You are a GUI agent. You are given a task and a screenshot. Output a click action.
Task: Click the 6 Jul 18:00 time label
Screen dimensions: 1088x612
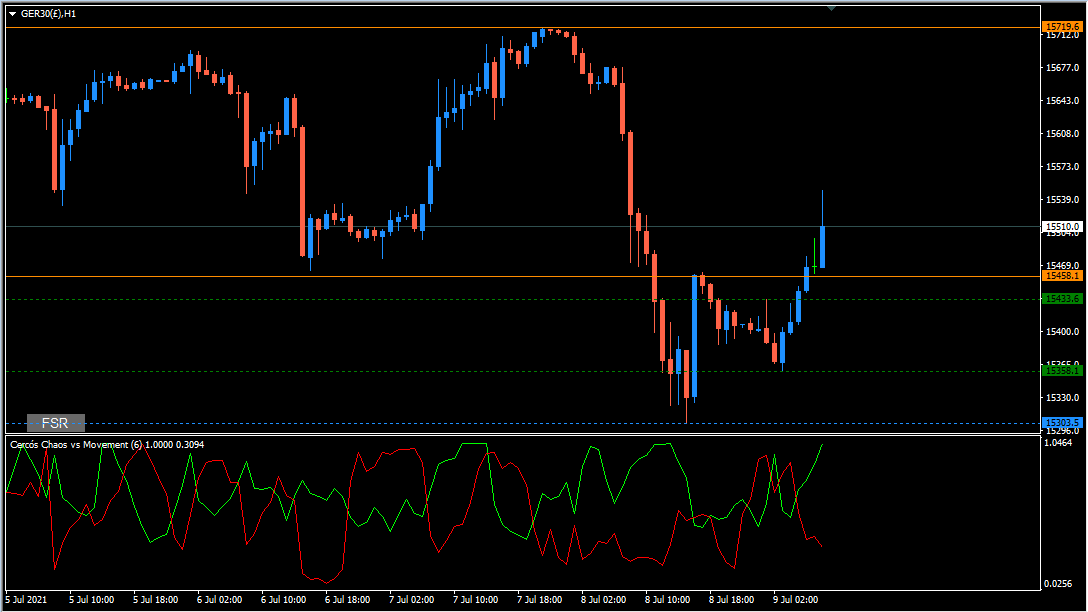(348, 600)
